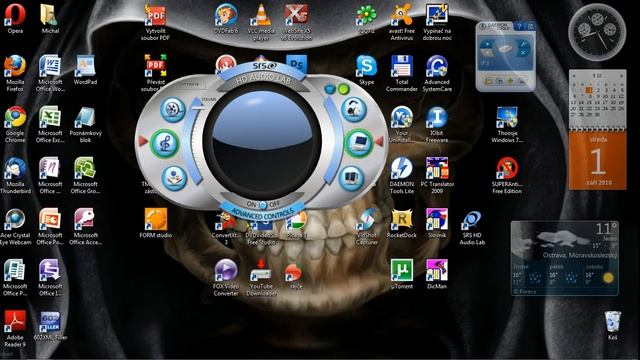Open the Michal user folder

[x=50, y=18]
